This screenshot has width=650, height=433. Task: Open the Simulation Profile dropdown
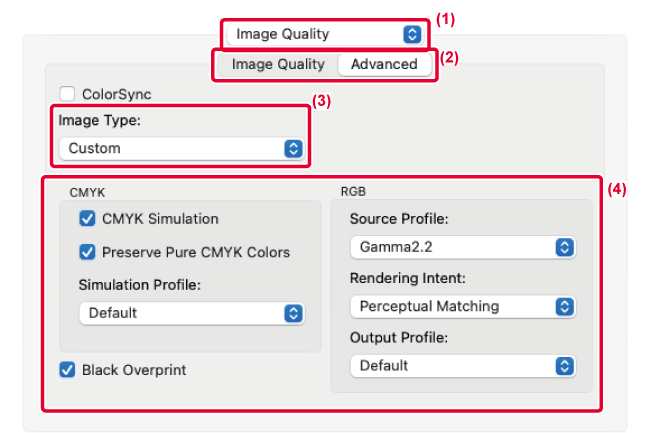(x=190, y=313)
